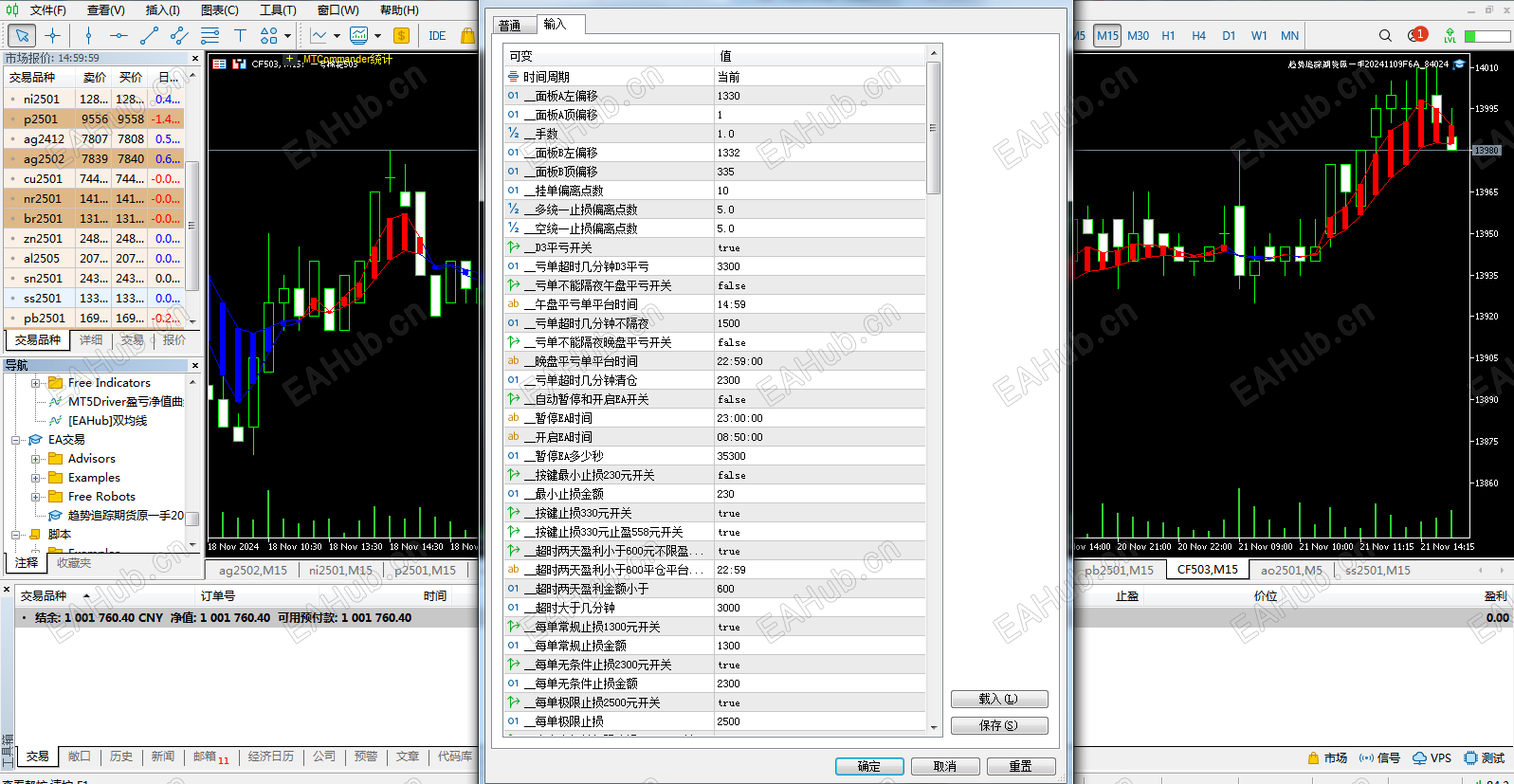This screenshot has width=1514, height=784.
Task: Close the navigator panel
Action: click(195, 365)
